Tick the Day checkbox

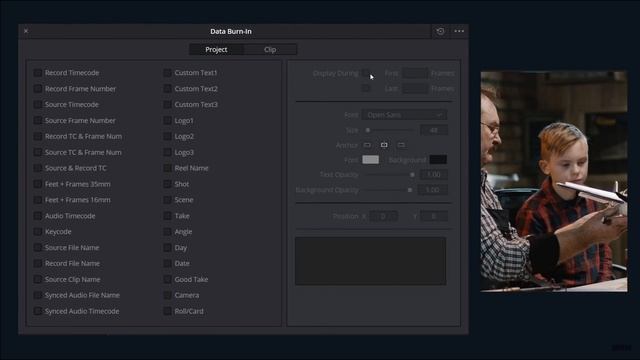click(x=167, y=248)
